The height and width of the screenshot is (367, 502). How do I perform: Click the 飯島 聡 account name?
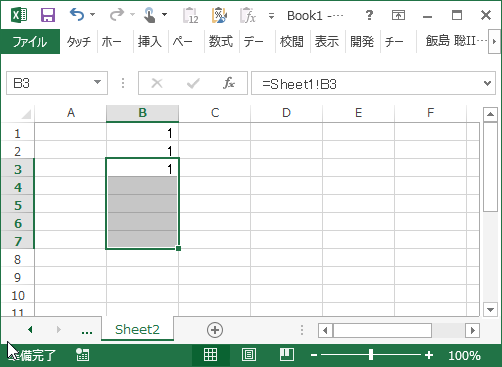(x=456, y=41)
